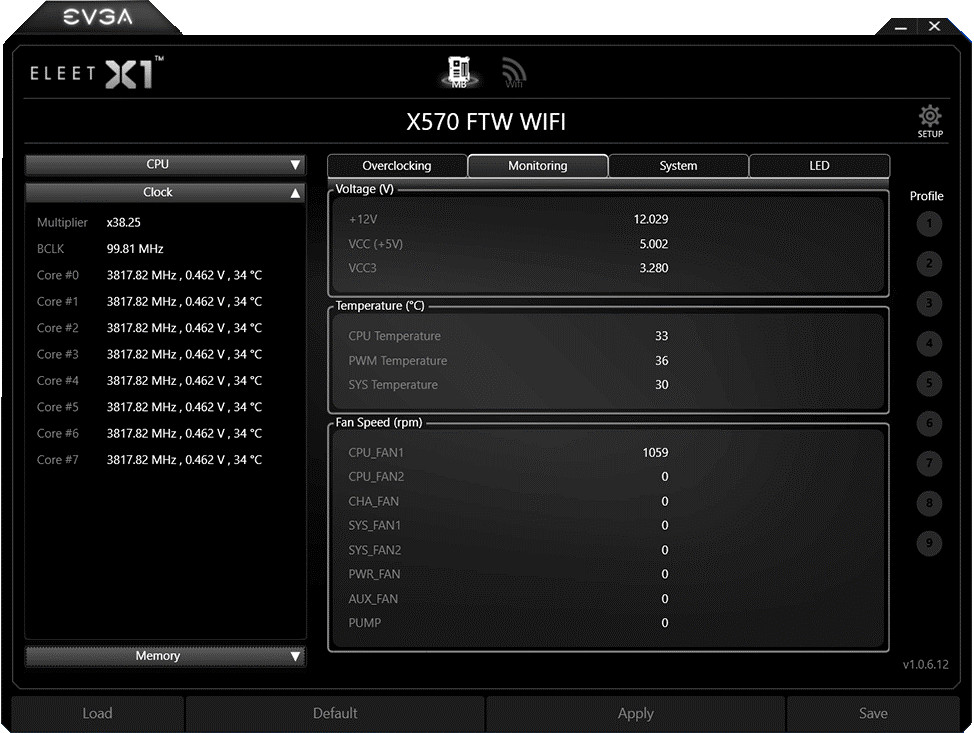
Task: Select profile slot 3
Action: tap(928, 304)
